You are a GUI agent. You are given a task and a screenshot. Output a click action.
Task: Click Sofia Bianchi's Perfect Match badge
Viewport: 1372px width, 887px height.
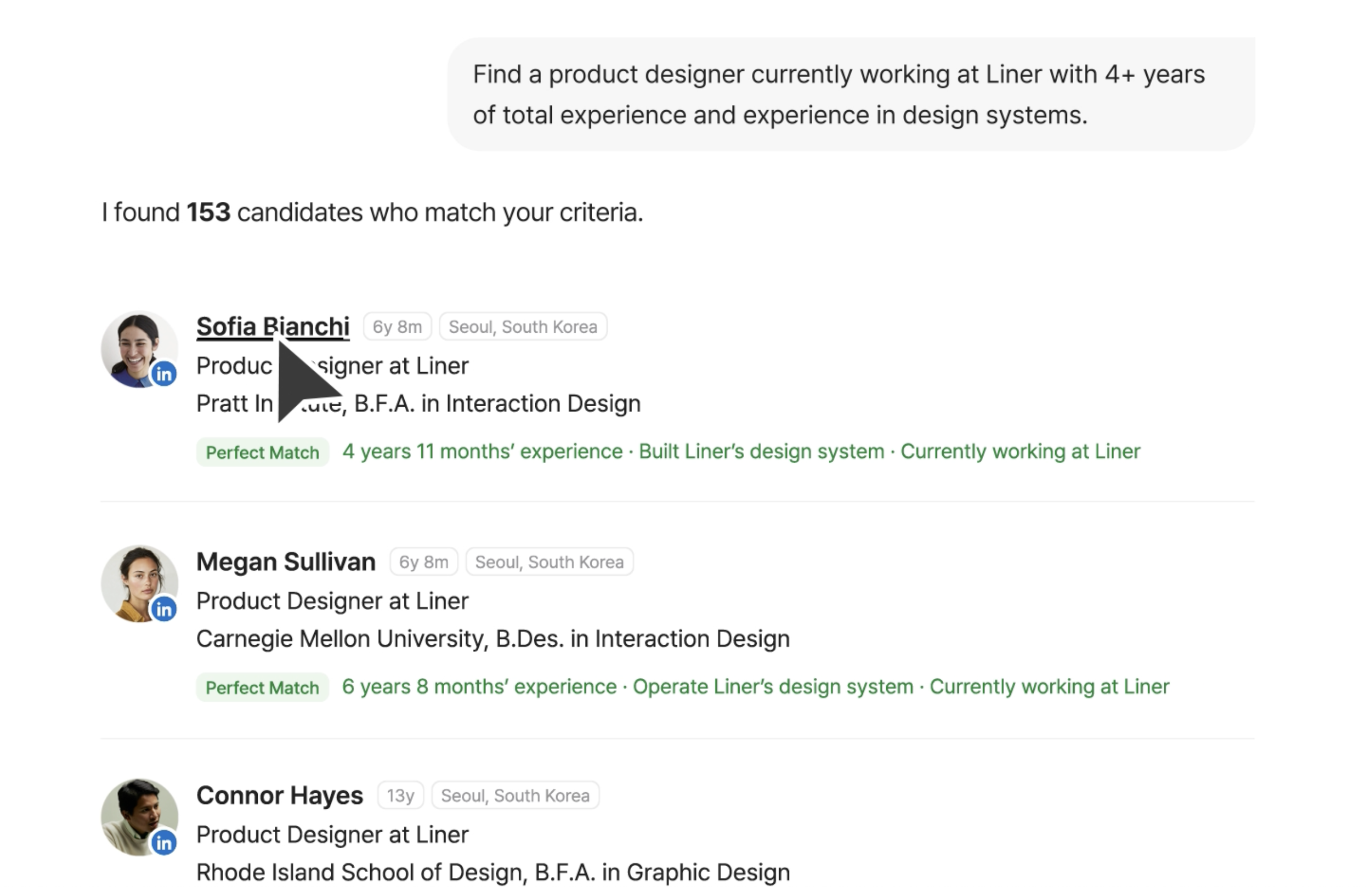pos(262,453)
